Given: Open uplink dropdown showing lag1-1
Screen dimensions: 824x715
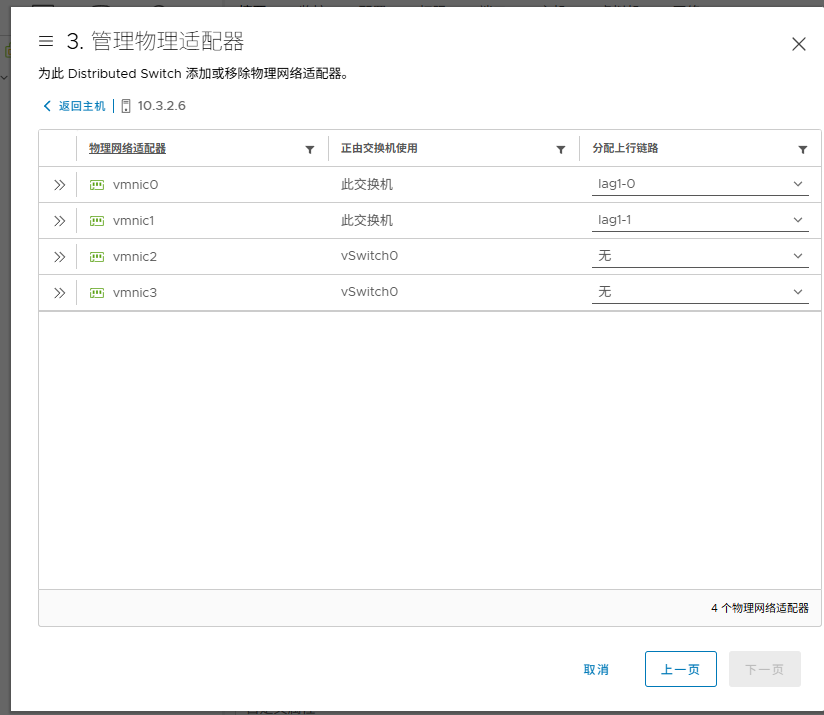Looking at the screenshot, I should 700,220.
